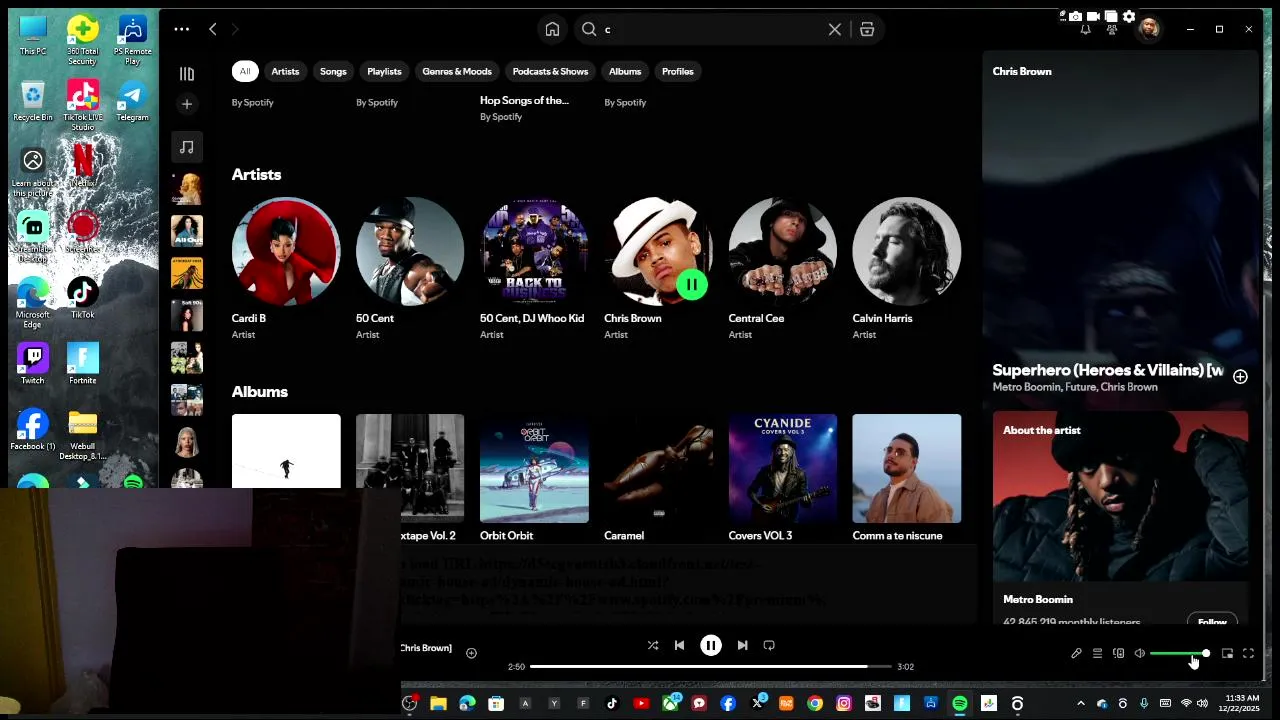Open the Spotify three-dot menu

coord(181,29)
